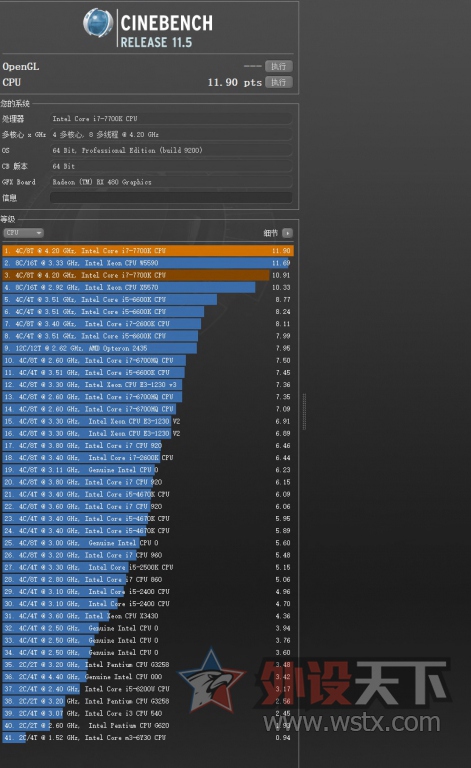The image size is (471, 768).
Task: Select rank 35 Pentium G3258 2C/2T row
Action: 148,665
